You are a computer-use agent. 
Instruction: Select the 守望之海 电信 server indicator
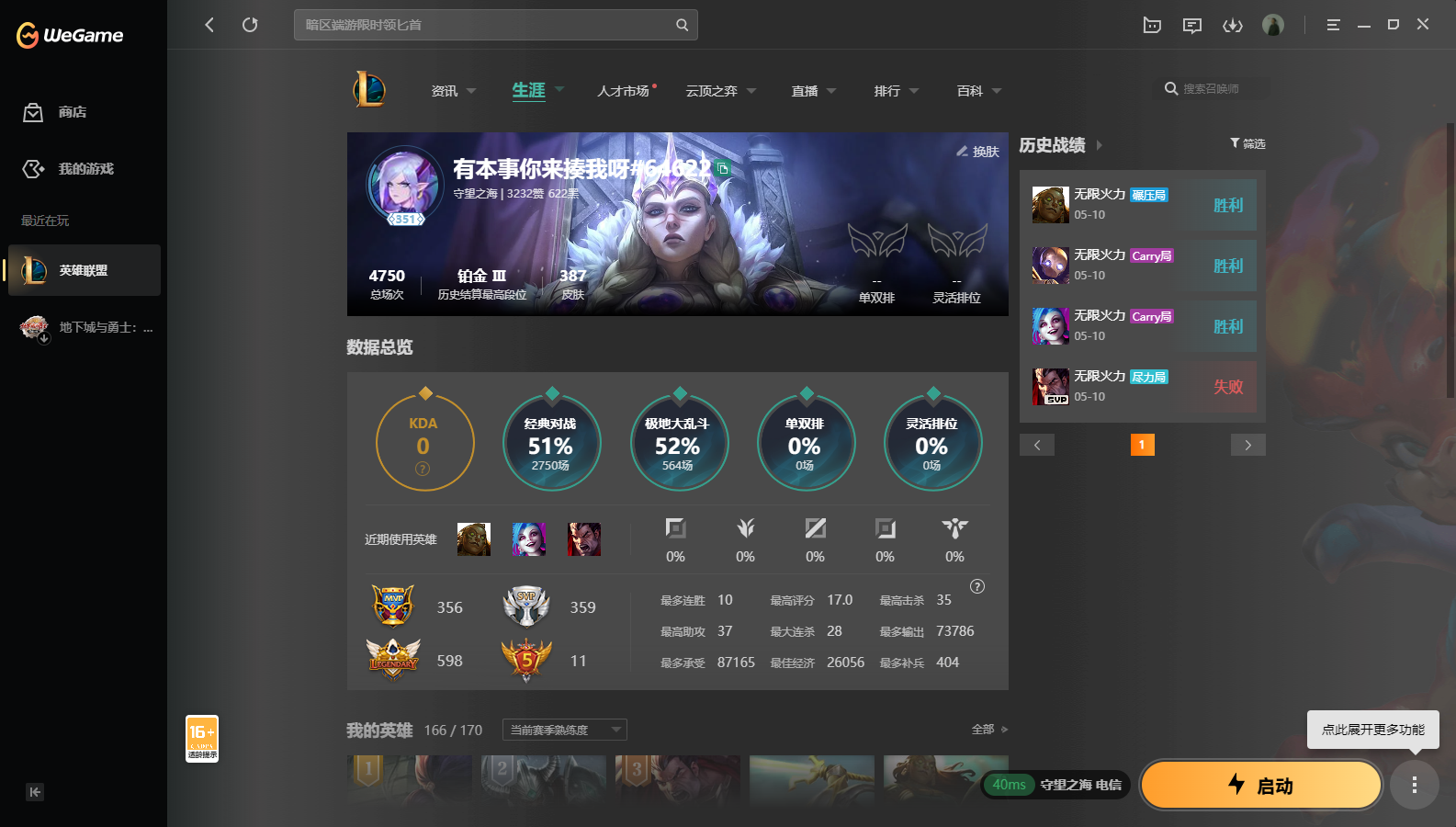coord(1055,785)
